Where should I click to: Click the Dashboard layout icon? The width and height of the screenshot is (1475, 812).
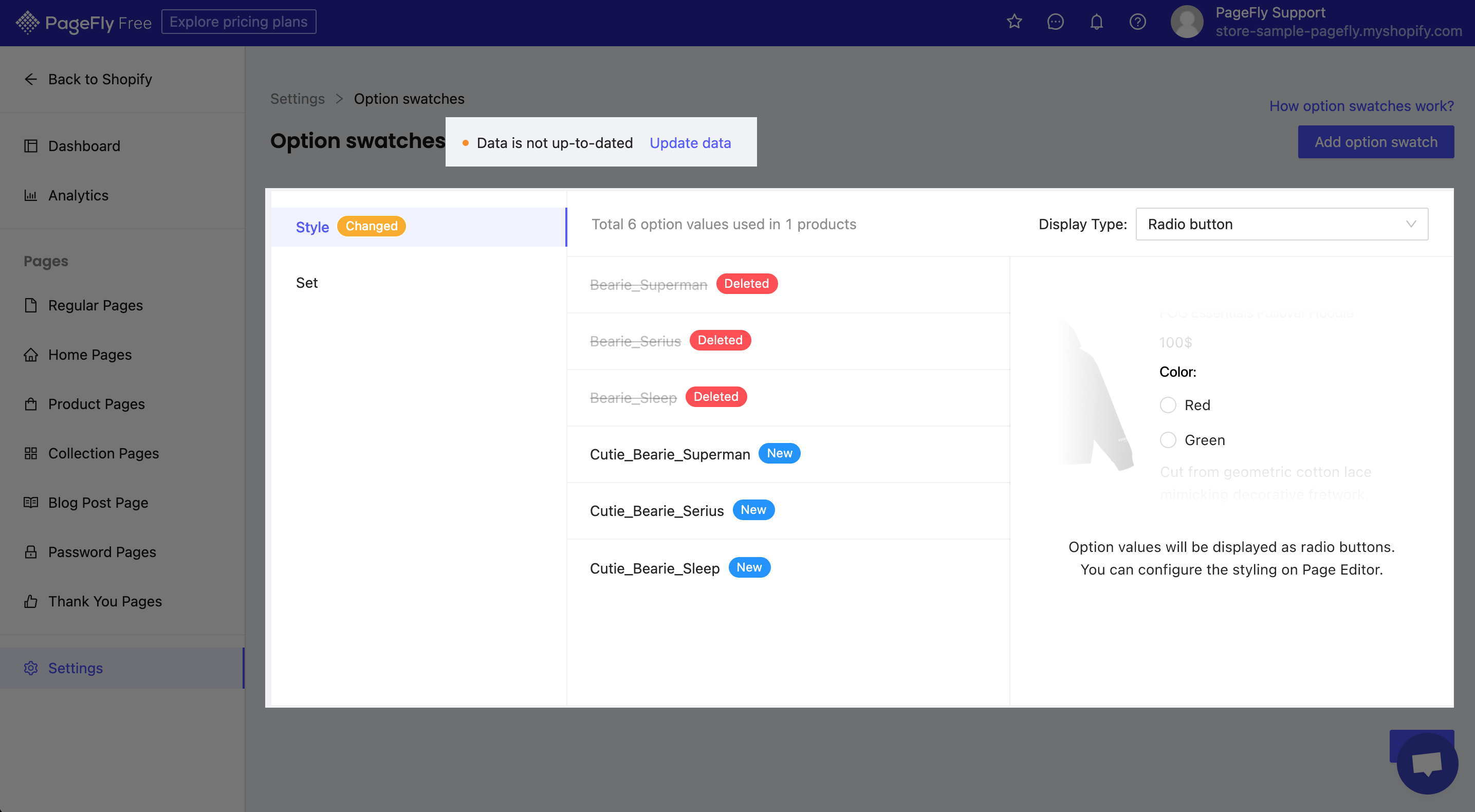(x=31, y=146)
